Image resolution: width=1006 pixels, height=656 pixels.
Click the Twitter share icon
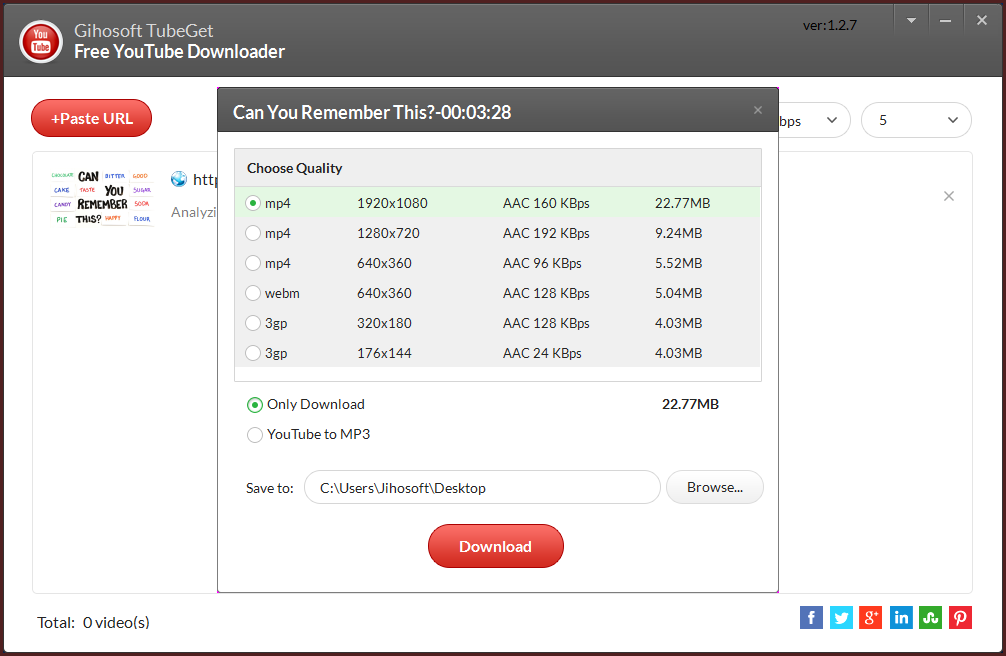(841, 617)
